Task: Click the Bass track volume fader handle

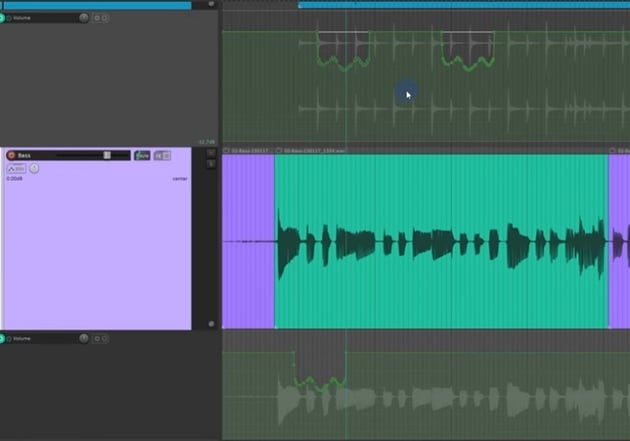Action: [107, 155]
